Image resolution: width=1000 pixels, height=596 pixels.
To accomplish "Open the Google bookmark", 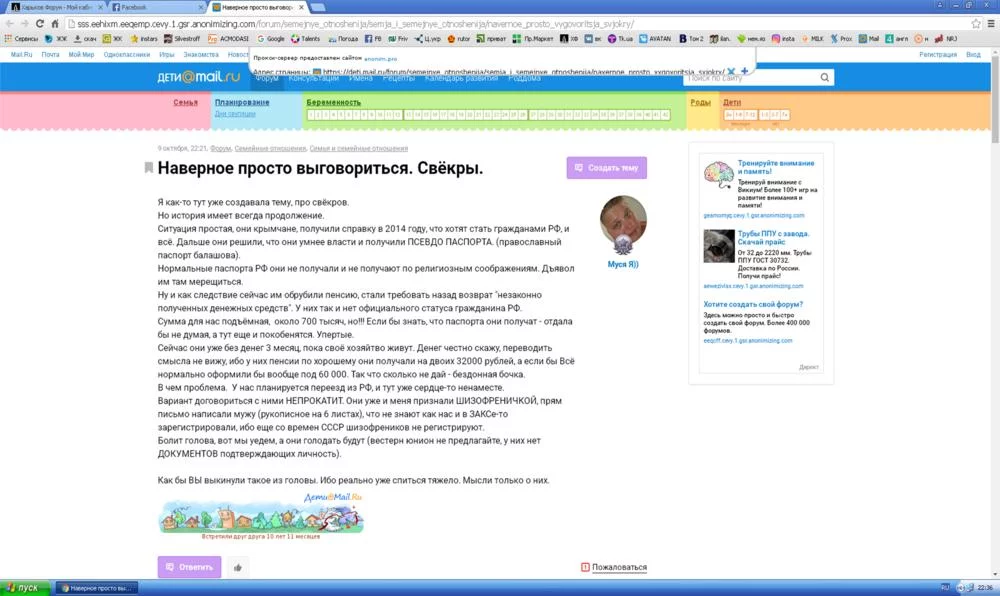I will point(271,39).
